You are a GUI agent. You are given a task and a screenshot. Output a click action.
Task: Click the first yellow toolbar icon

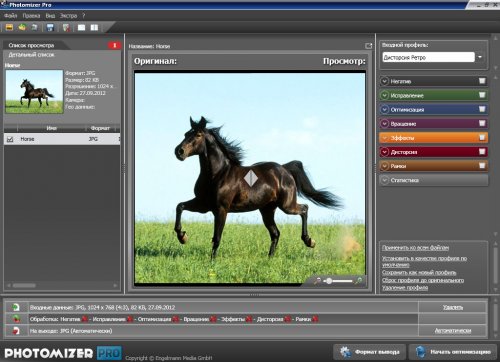pyautogui.click(x=9, y=27)
